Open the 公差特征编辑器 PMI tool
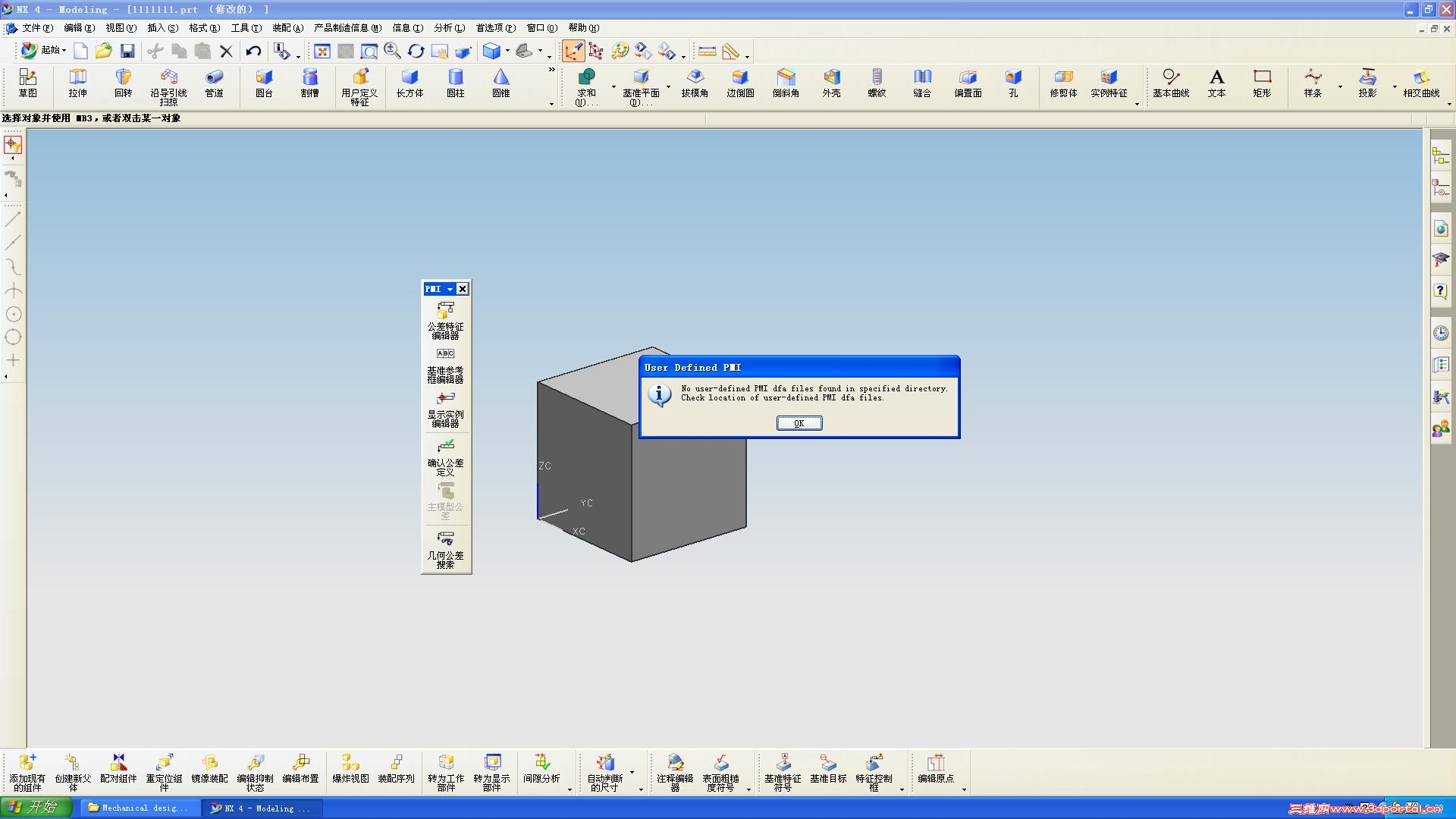 pyautogui.click(x=445, y=310)
